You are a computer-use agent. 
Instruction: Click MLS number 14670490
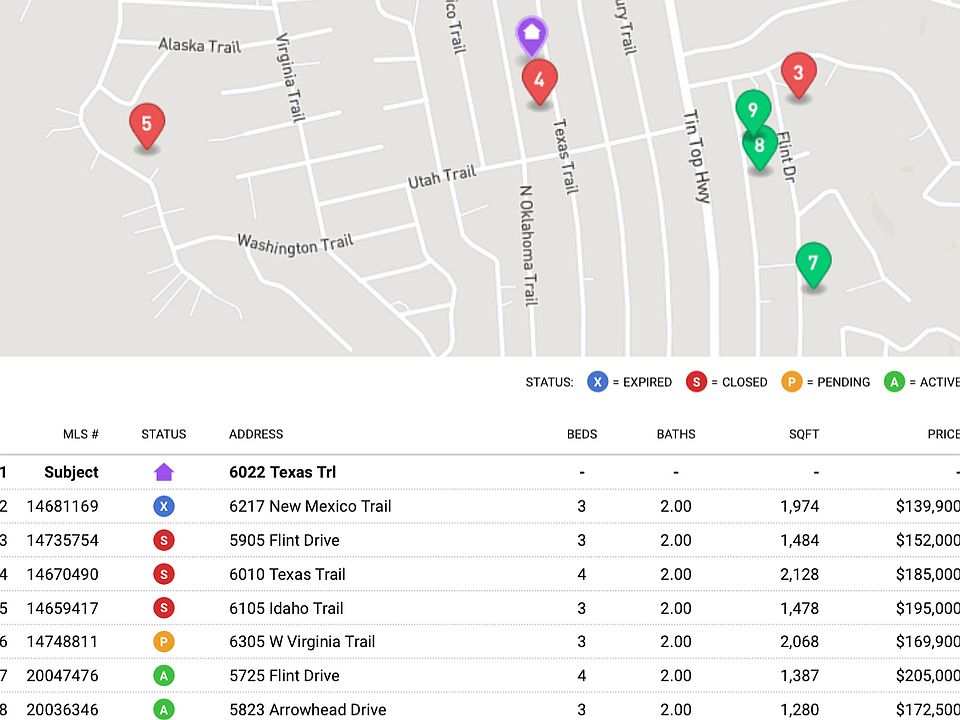[62, 574]
